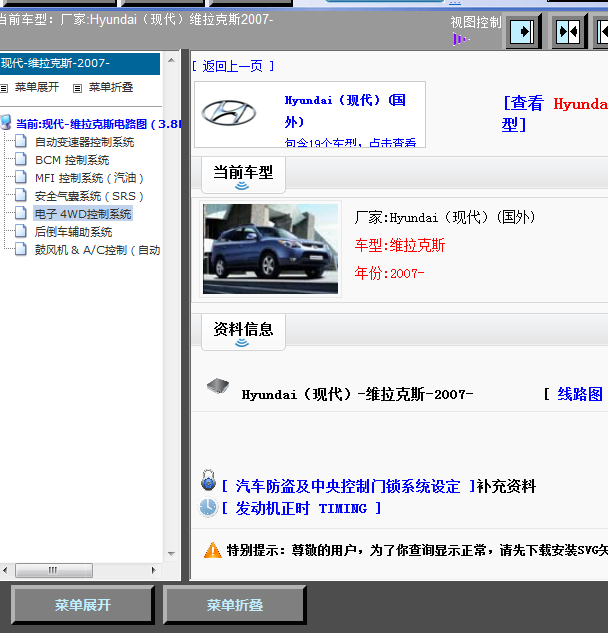Open 汽车防盗及中央控制门锁系统设定 link
This screenshot has width=608, height=637.
(348, 486)
